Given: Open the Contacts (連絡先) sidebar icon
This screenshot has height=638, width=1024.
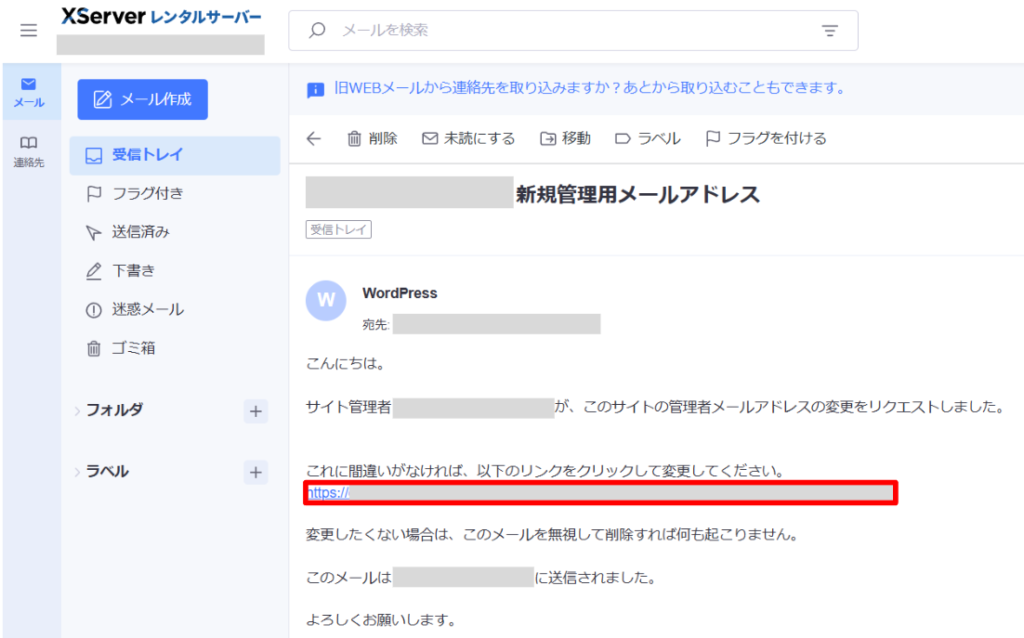Looking at the screenshot, I should pyautogui.click(x=29, y=151).
